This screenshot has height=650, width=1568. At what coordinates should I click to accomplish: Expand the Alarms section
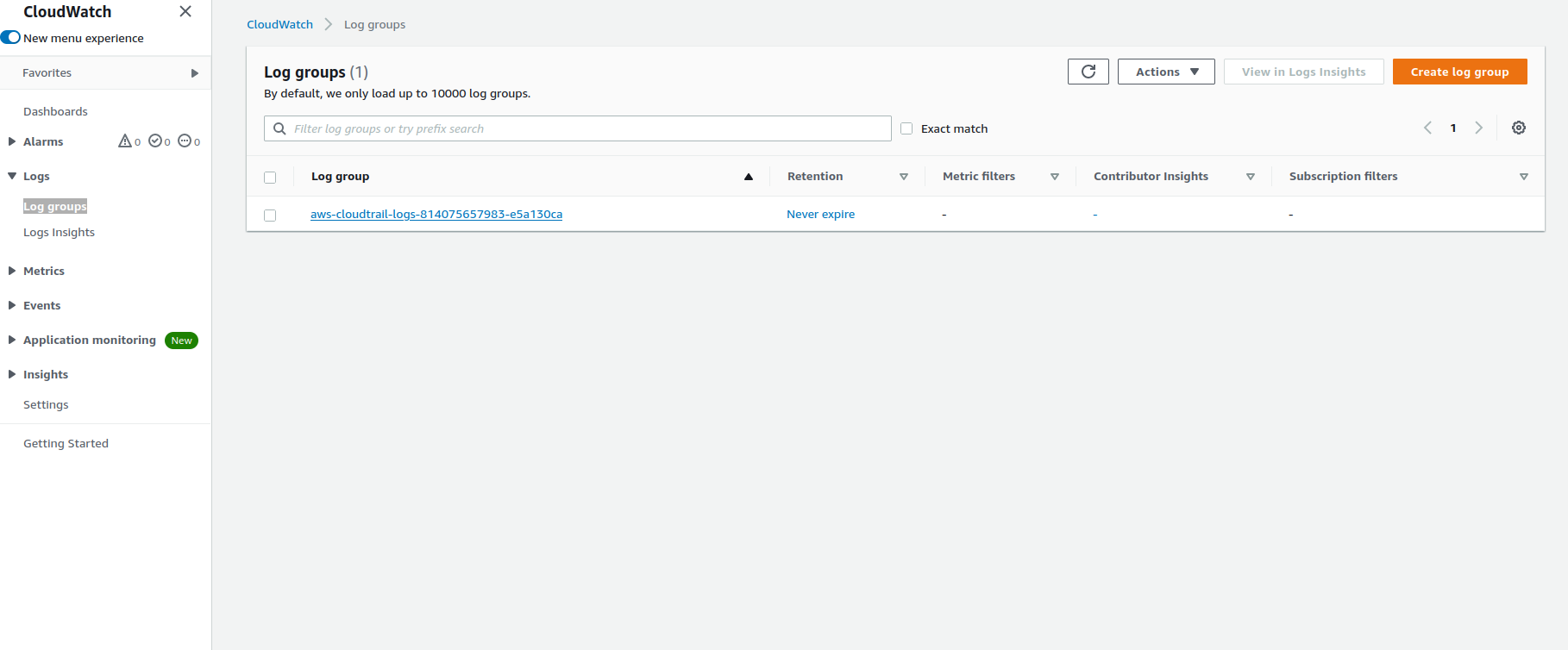coord(12,141)
